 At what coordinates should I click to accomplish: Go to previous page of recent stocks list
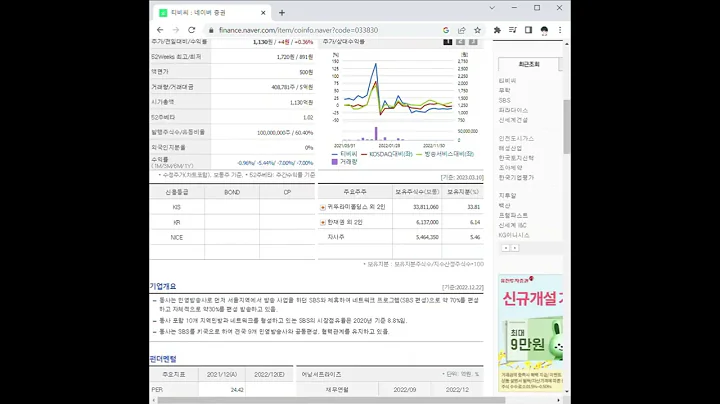pos(506,248)
